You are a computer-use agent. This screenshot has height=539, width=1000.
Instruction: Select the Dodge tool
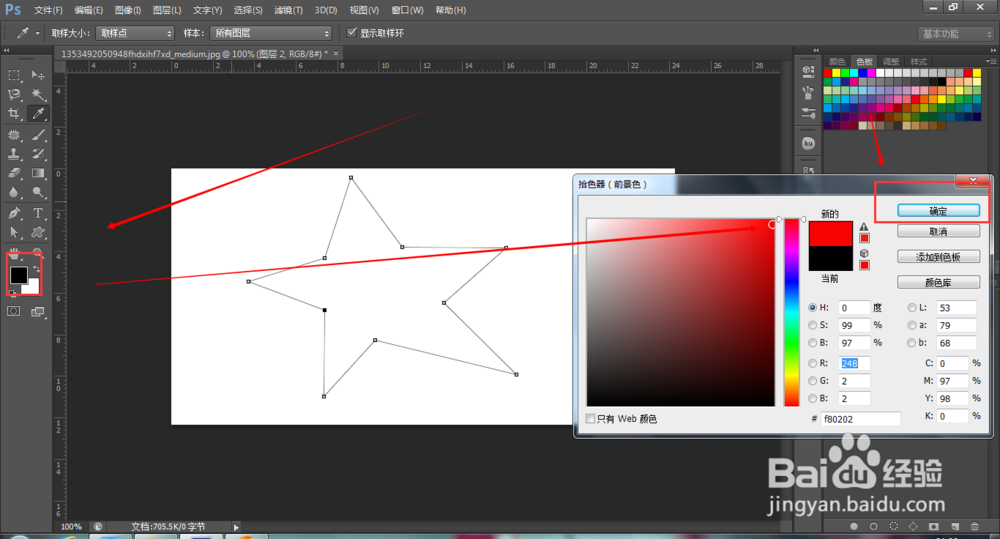[x=38, y=192]
